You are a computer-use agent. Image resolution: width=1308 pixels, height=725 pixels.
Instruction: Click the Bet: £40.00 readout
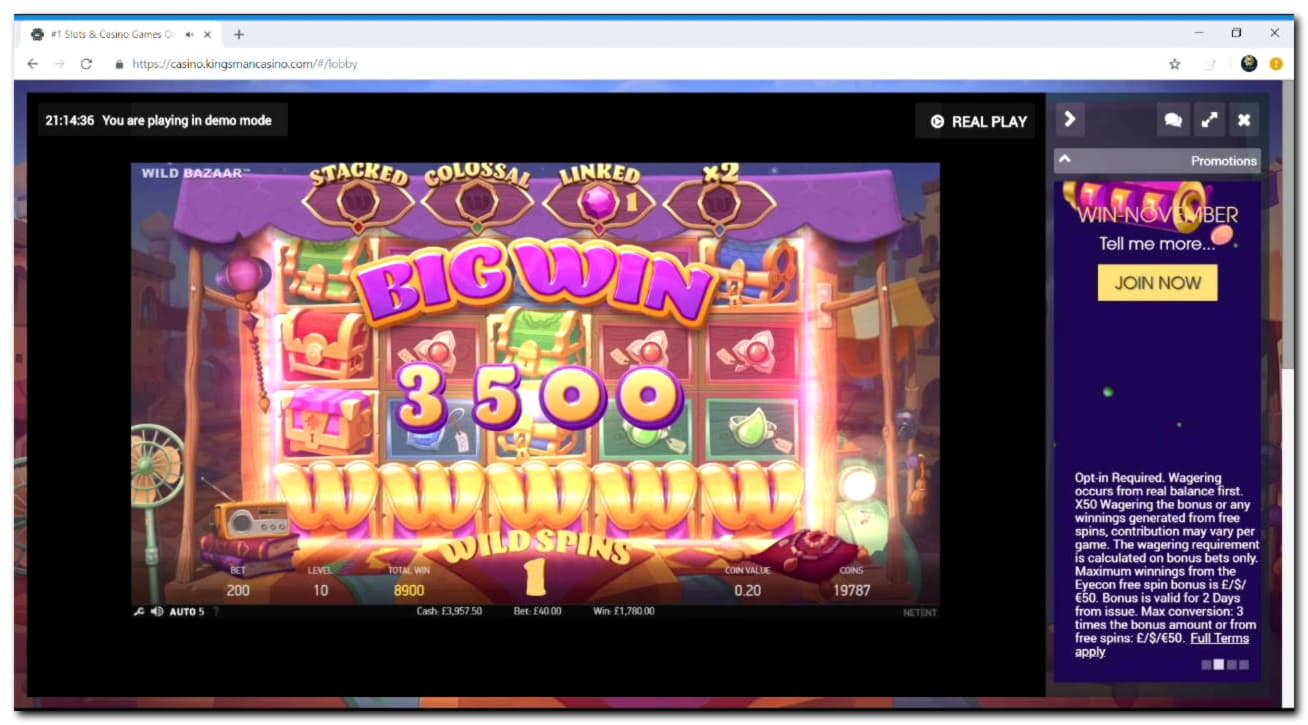pyautogui.click(x=536, y=611)
